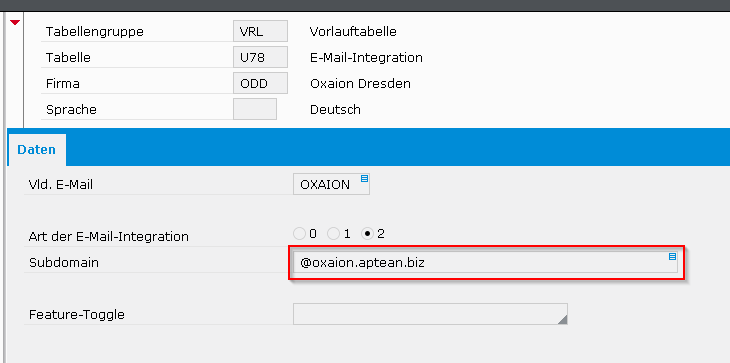
Task: Focus the Subdomain text field
Action: 485,262
